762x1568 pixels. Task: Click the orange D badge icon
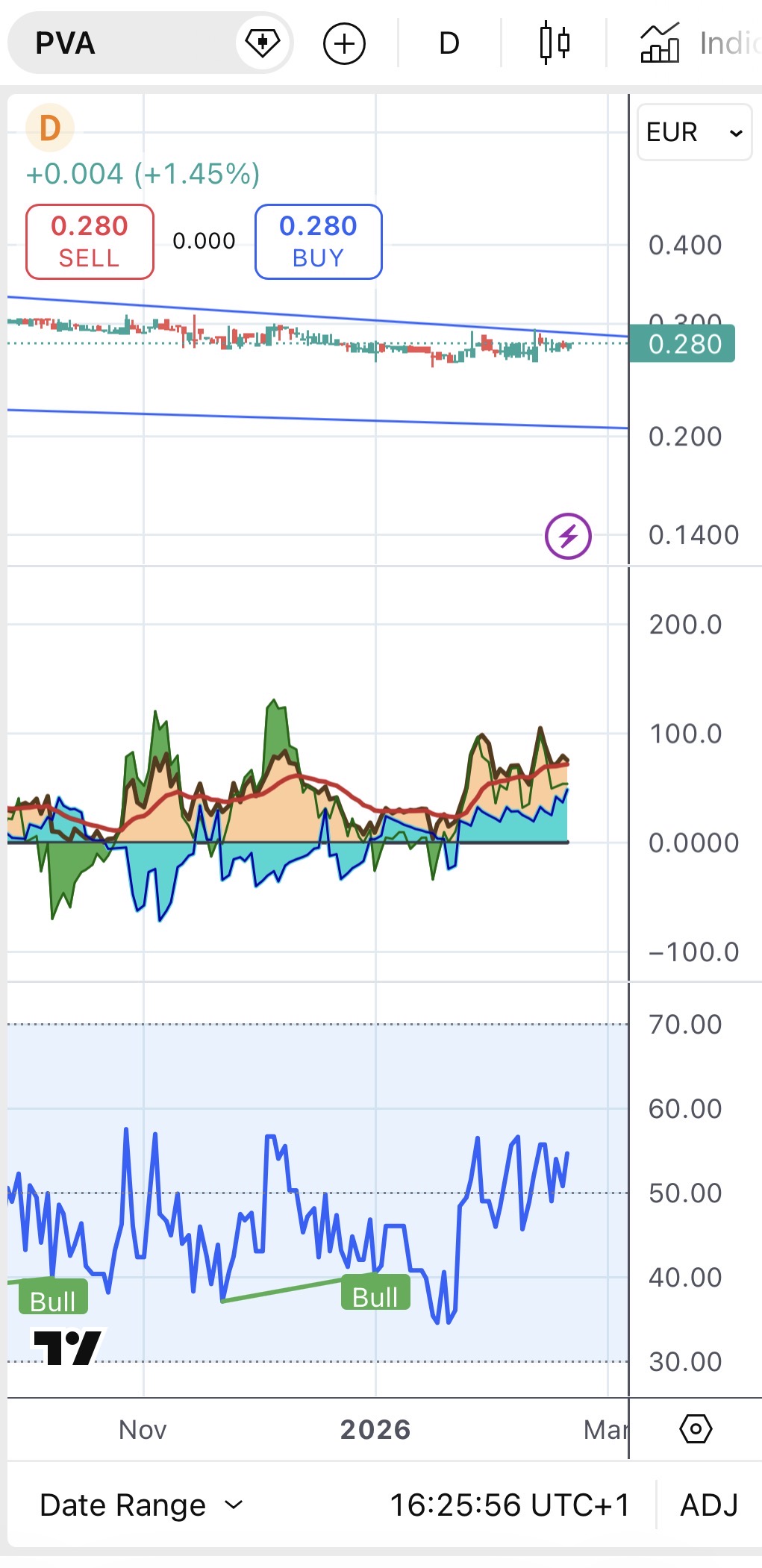pyautogui.click(x=49, y=128)
